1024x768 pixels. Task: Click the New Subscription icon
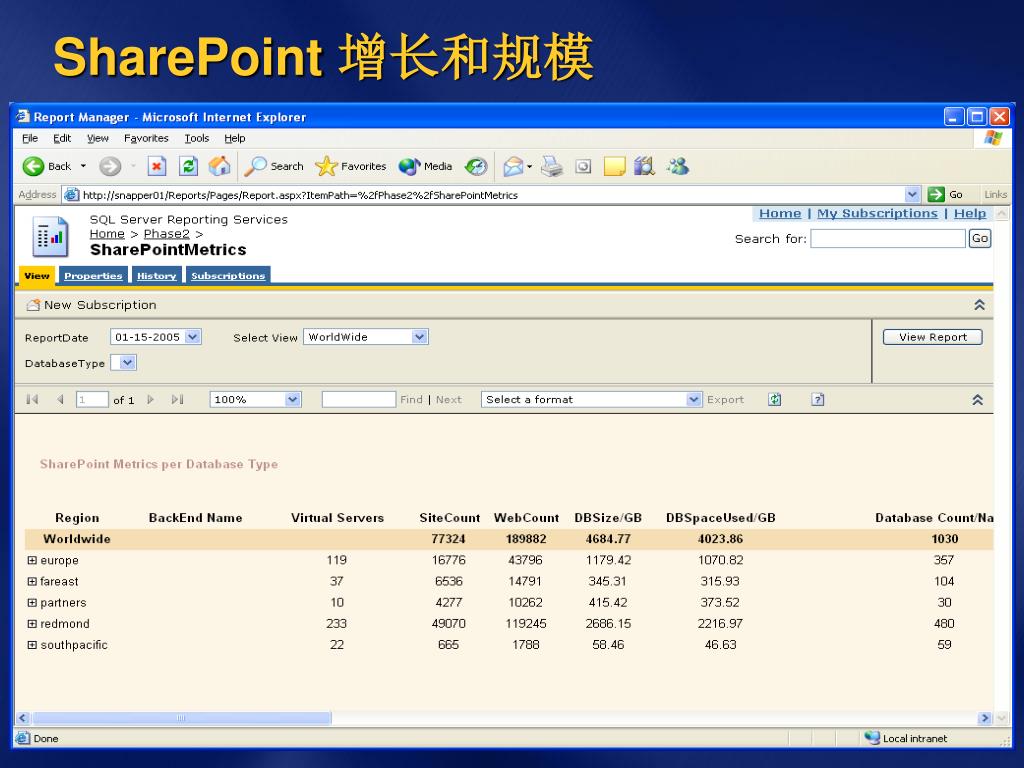click(33, 305)
